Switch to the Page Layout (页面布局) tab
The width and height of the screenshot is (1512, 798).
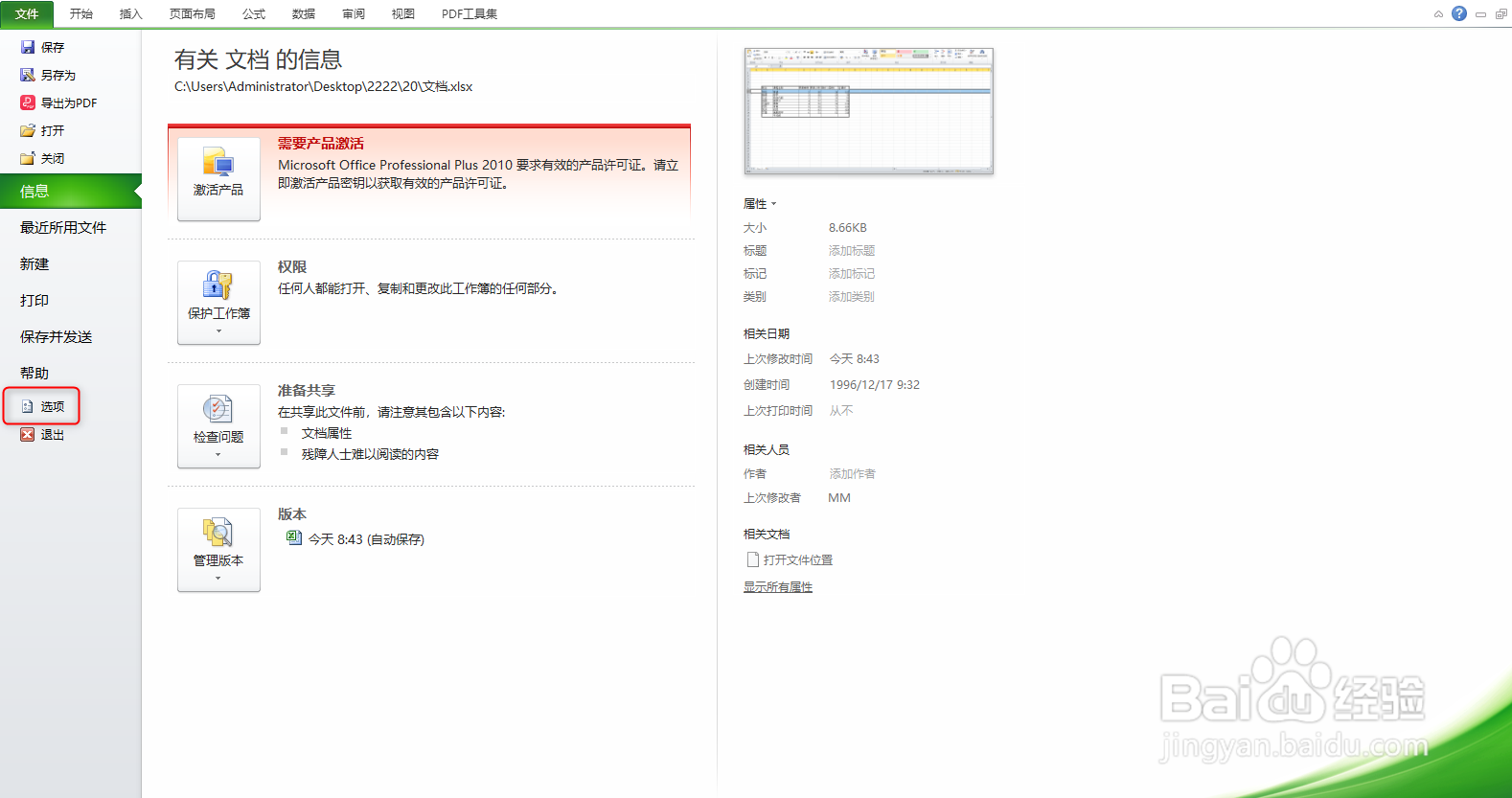point(193,13)
